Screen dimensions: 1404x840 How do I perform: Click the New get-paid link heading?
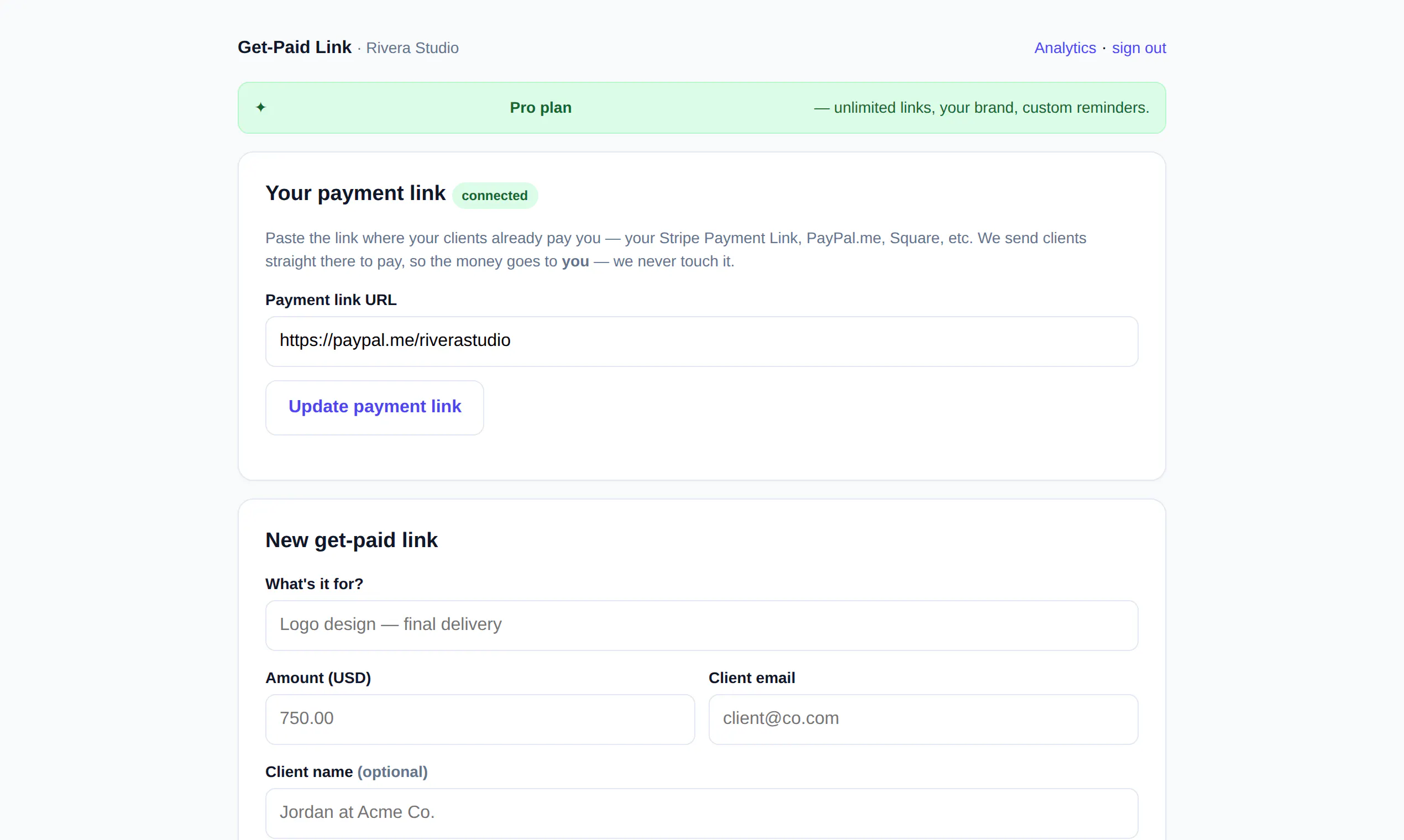pyautogui.click(x=352, y=540)
